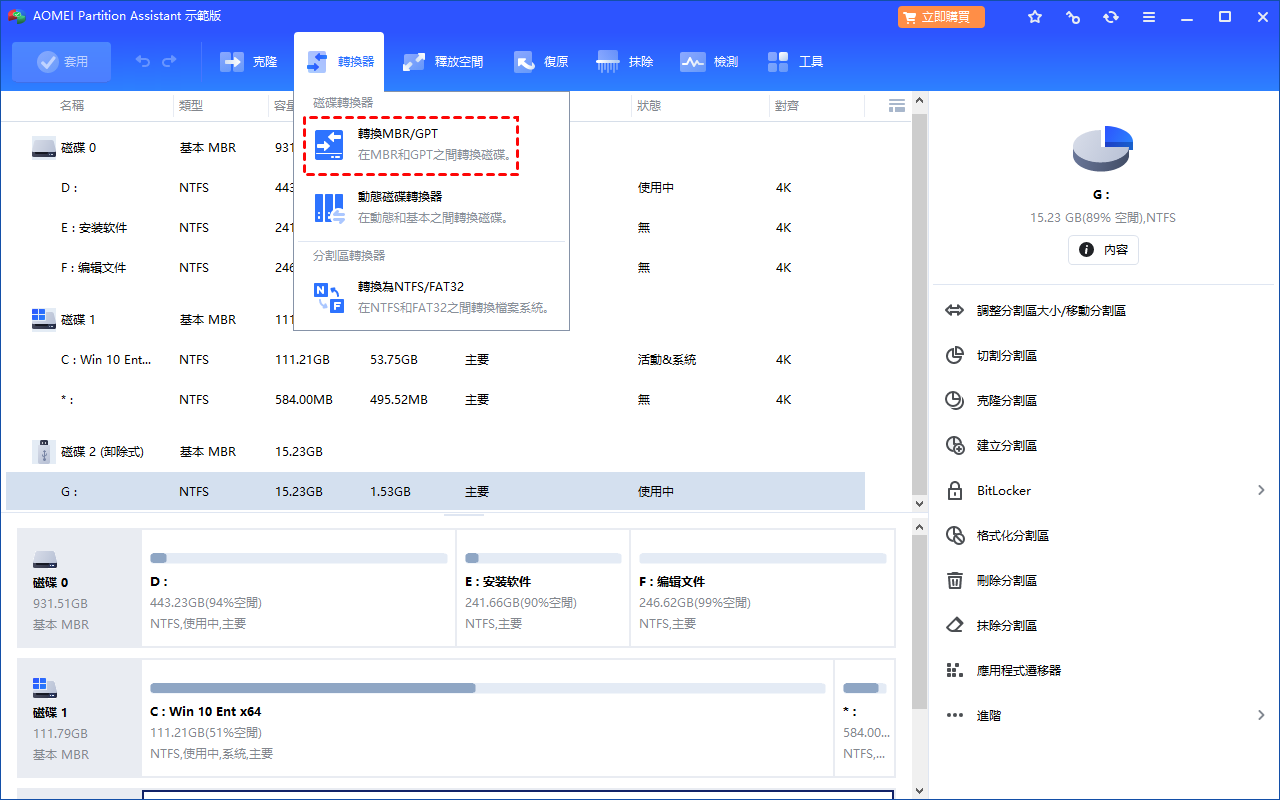This screenshot has width=1280, height=800.
Task: Expand the 進階 advanced submenu arrow
Action: pyautogui.click(x=1261, y=716)
